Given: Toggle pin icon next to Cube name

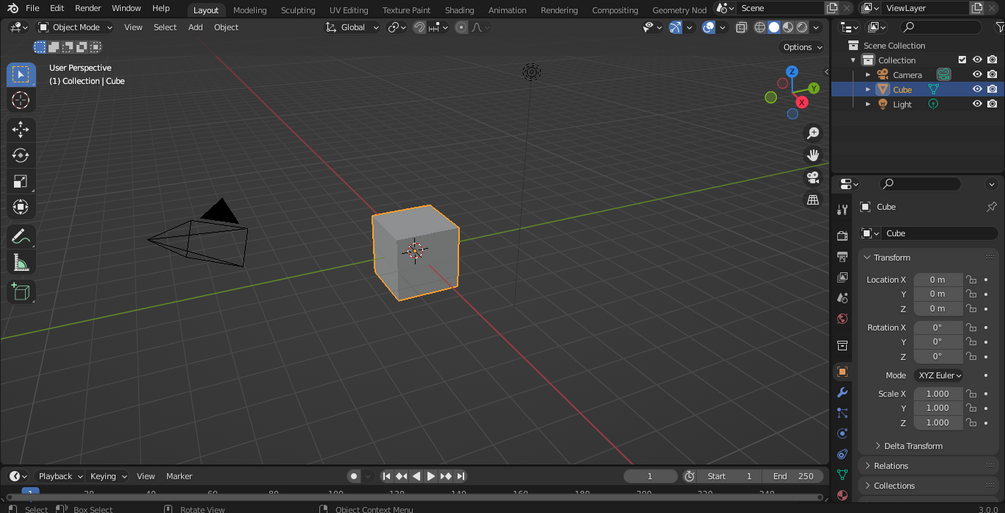Looking at the screenshot, I should (991, 206).
